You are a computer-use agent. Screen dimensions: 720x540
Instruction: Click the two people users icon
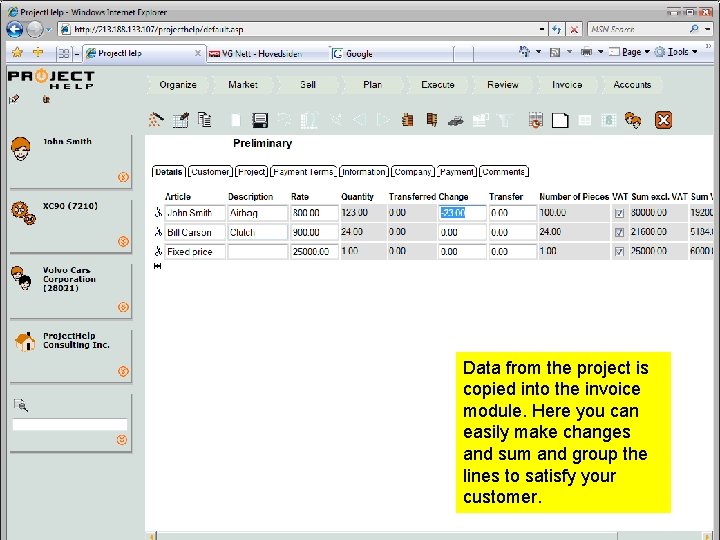pos(633,120)
